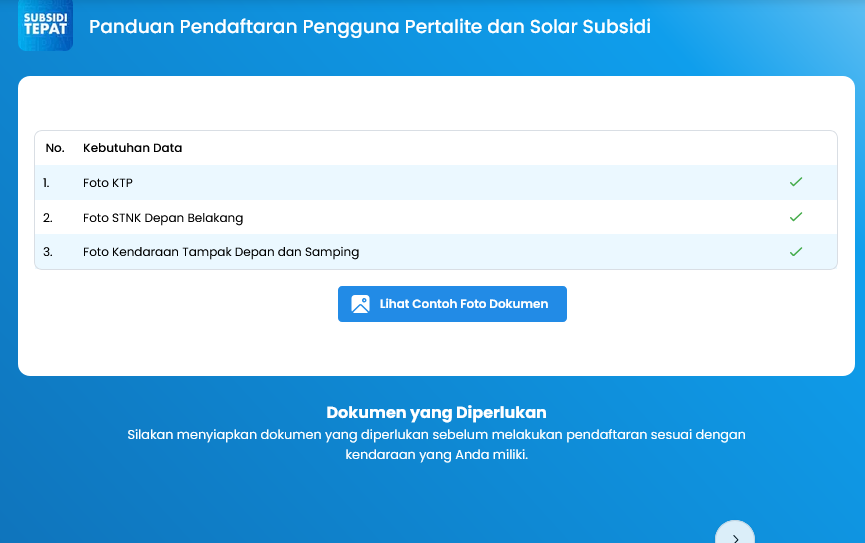Select Foto Kendaraan Tampak Depan dan Samping

coord(220,252)
